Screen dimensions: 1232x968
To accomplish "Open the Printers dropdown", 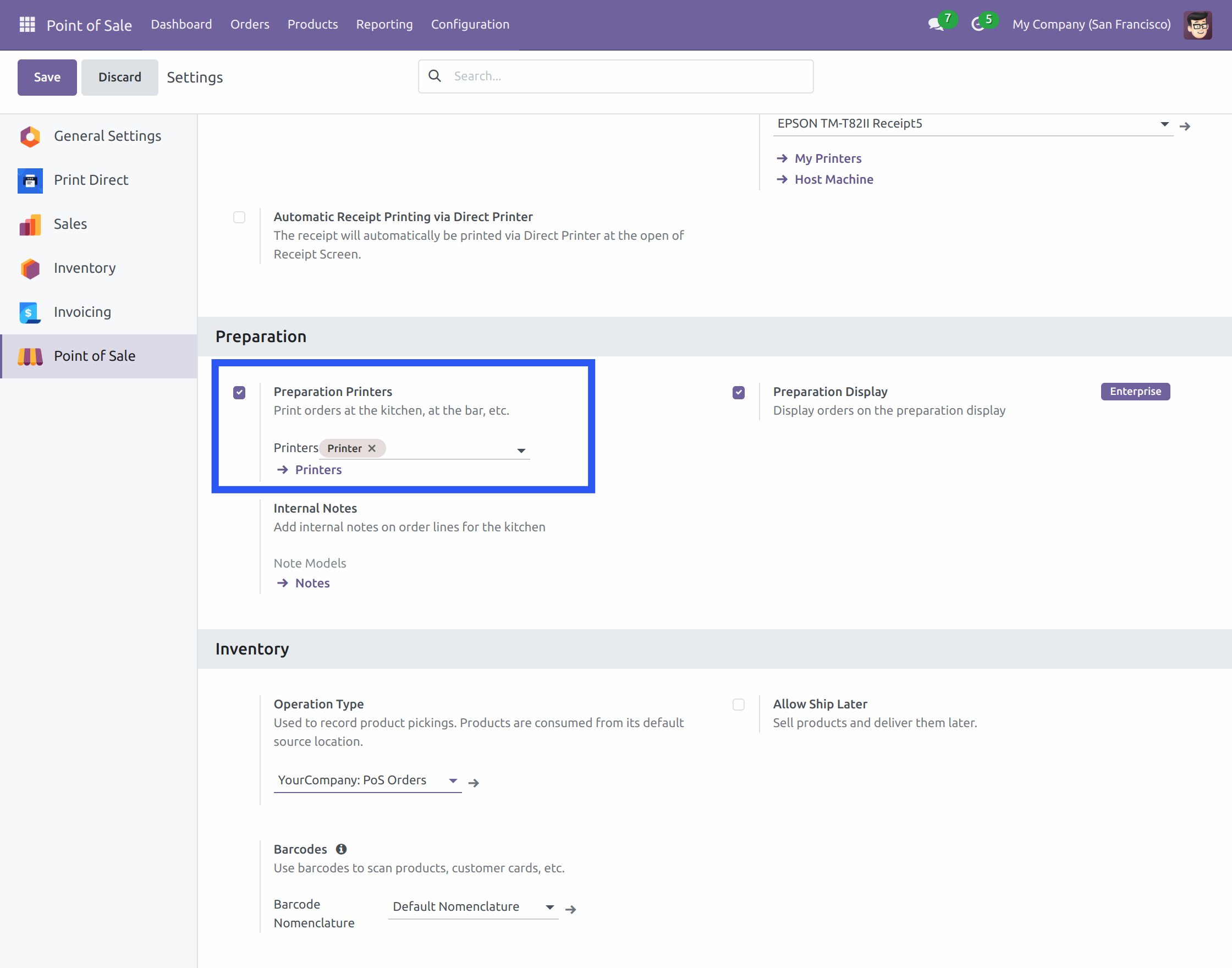I will pos(521,450).
